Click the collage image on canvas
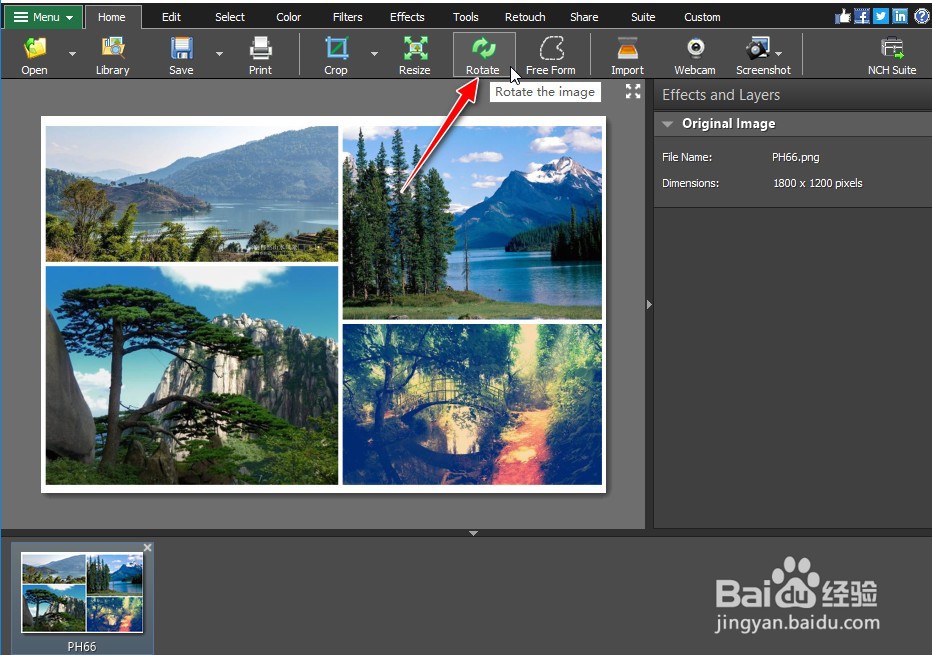The image size is (932, 655). click(x=324, y=304)
